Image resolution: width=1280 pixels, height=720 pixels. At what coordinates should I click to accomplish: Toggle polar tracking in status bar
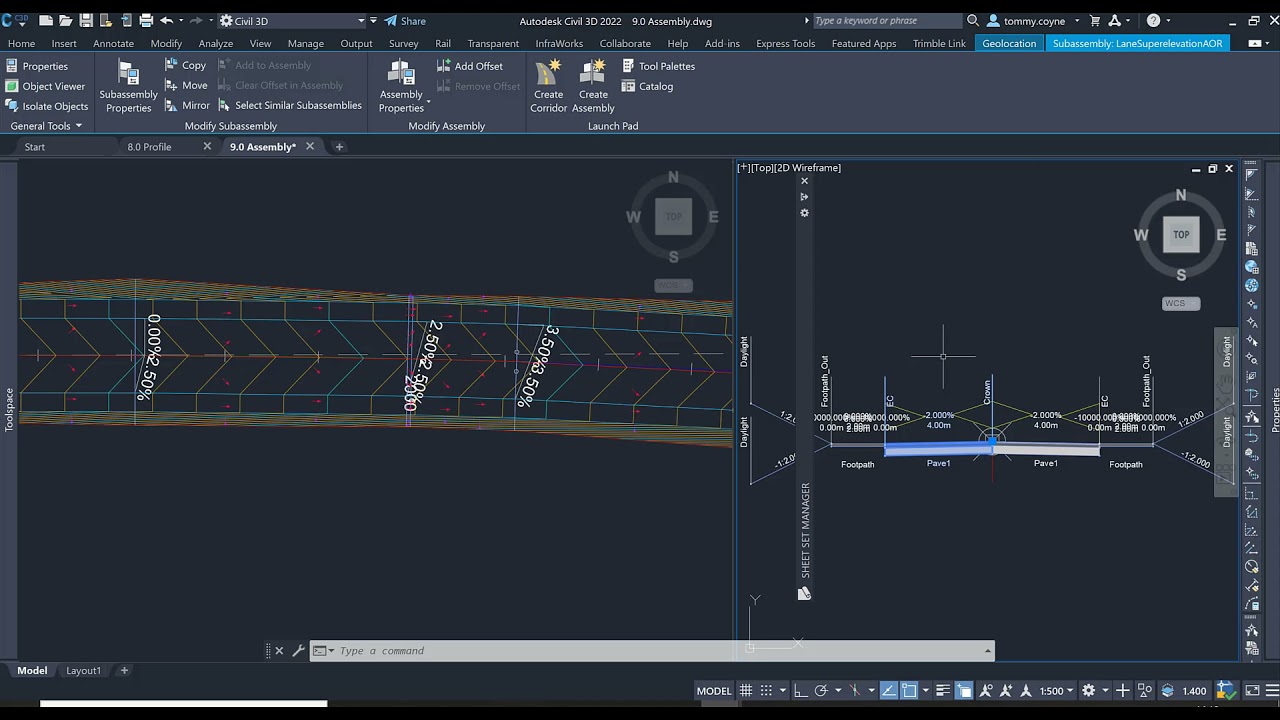pyautogui.click(x=821, y=691)
